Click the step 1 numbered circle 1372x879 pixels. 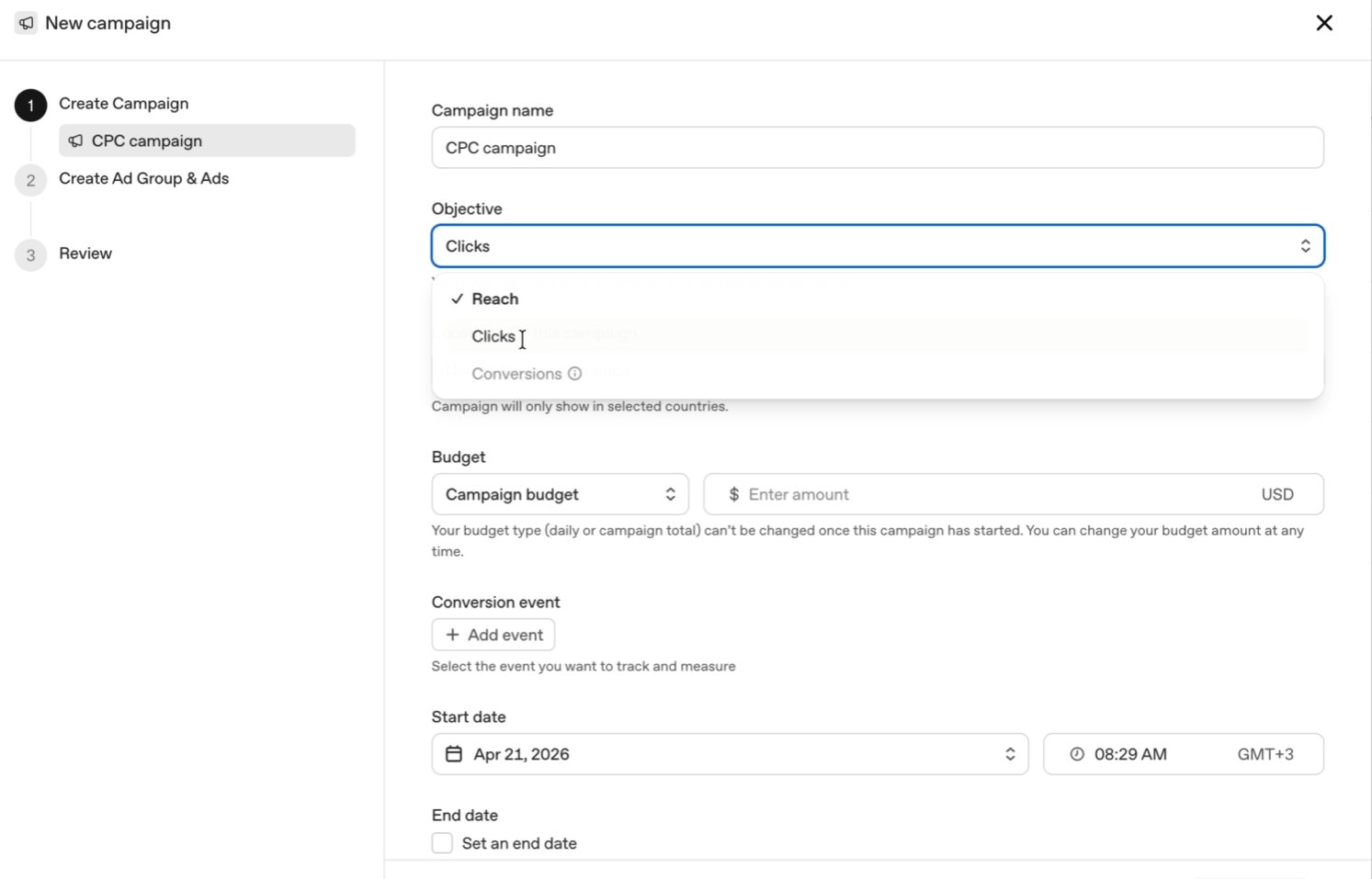[x=30, y=105]
